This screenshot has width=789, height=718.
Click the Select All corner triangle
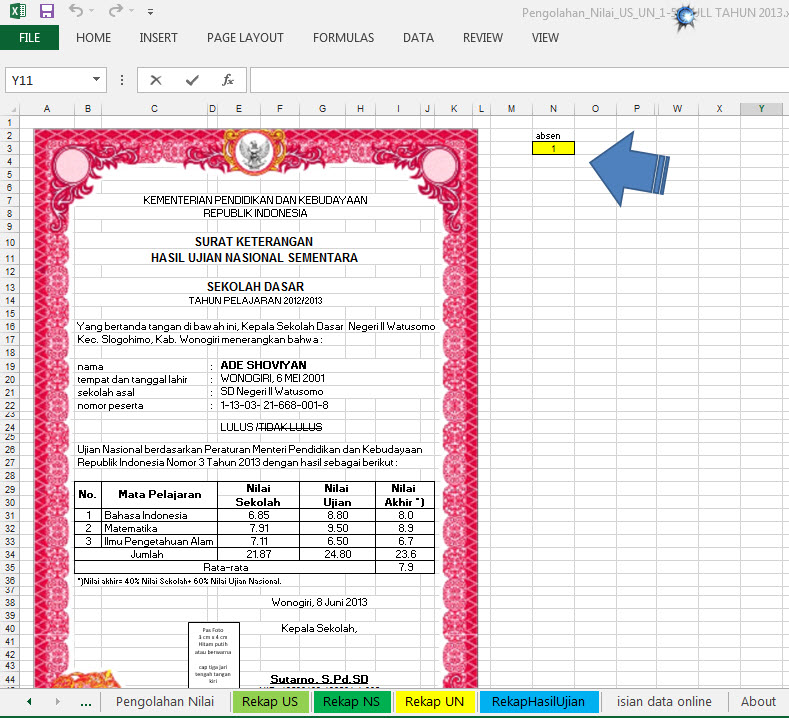13,109
